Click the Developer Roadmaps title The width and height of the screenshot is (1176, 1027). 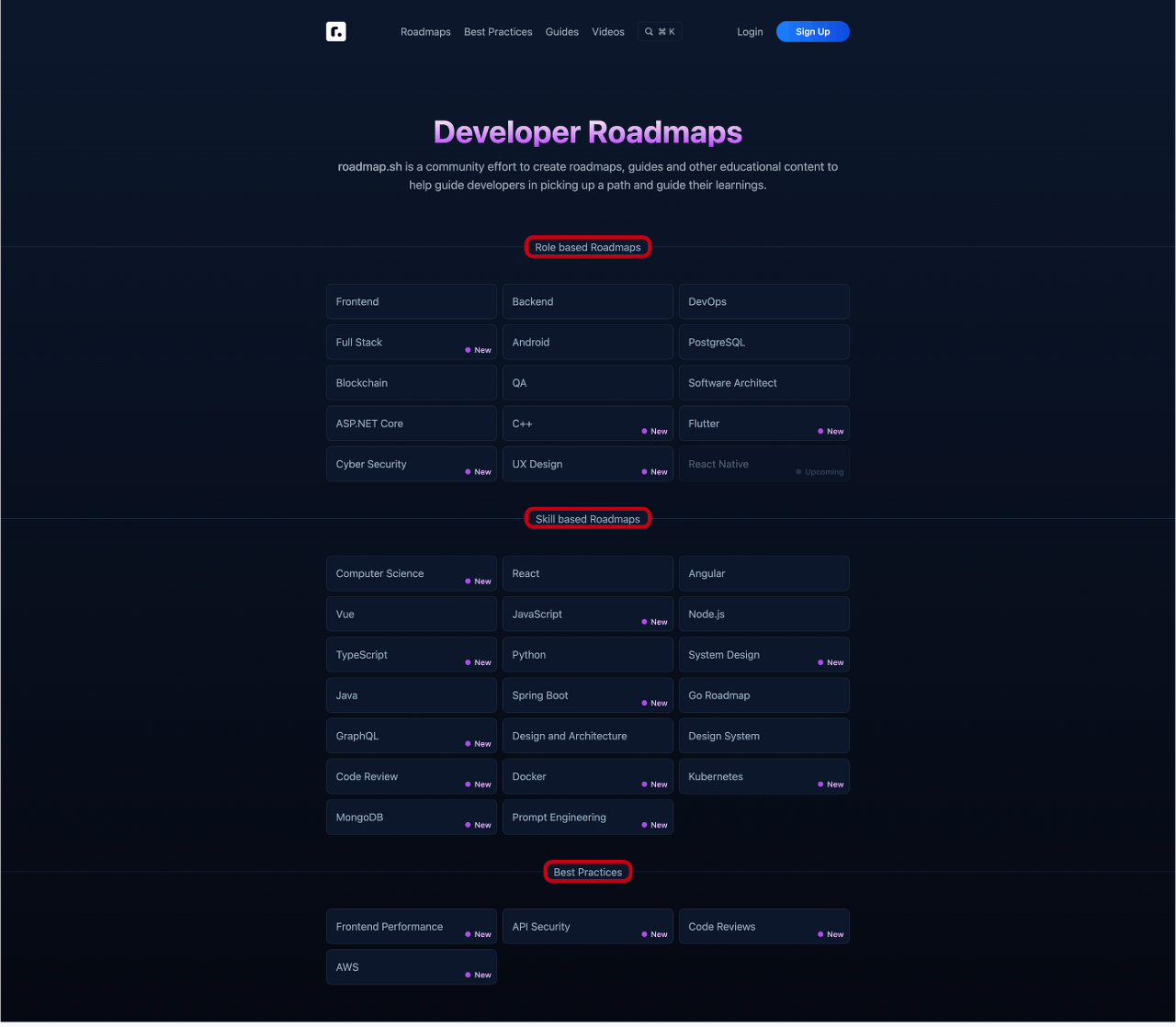click(x=588, y=132)
